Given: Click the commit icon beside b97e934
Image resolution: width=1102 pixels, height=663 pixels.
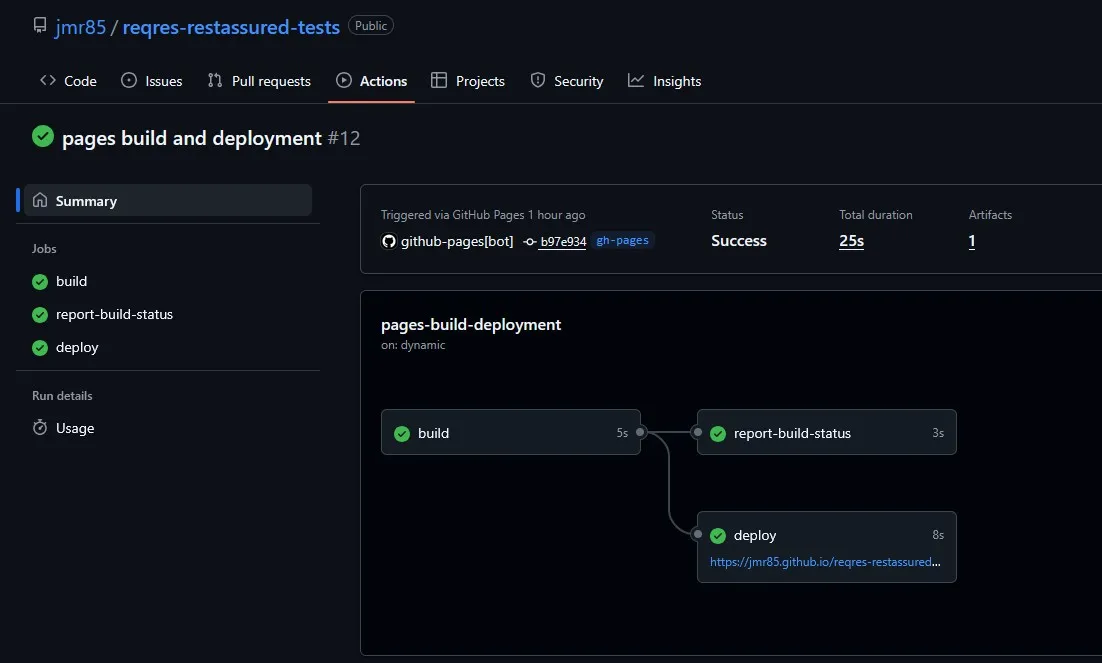Looking at the screenshot, I should click(530, 241).
